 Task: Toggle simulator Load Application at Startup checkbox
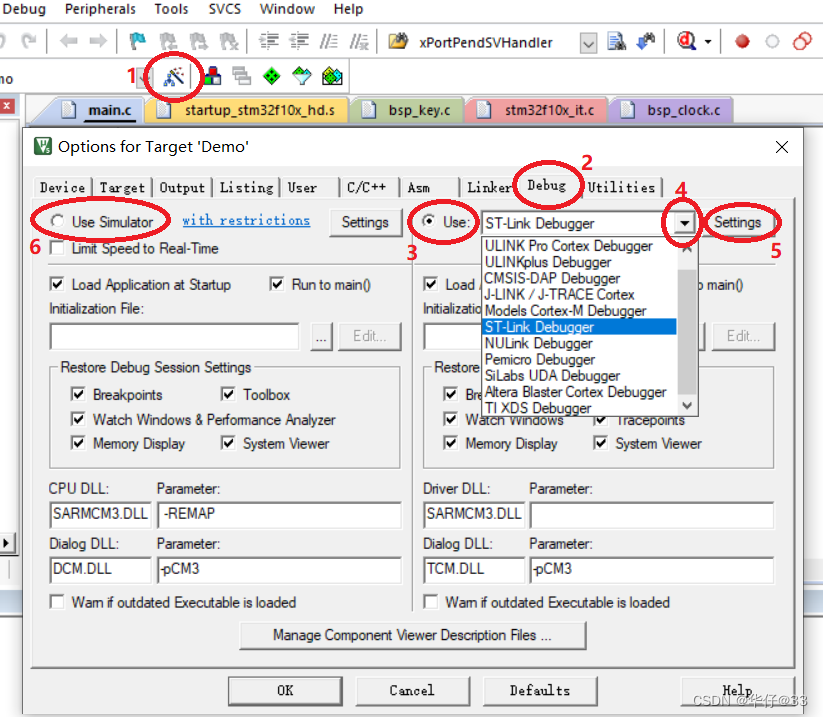pyautogui.click(x=57, y=284)
